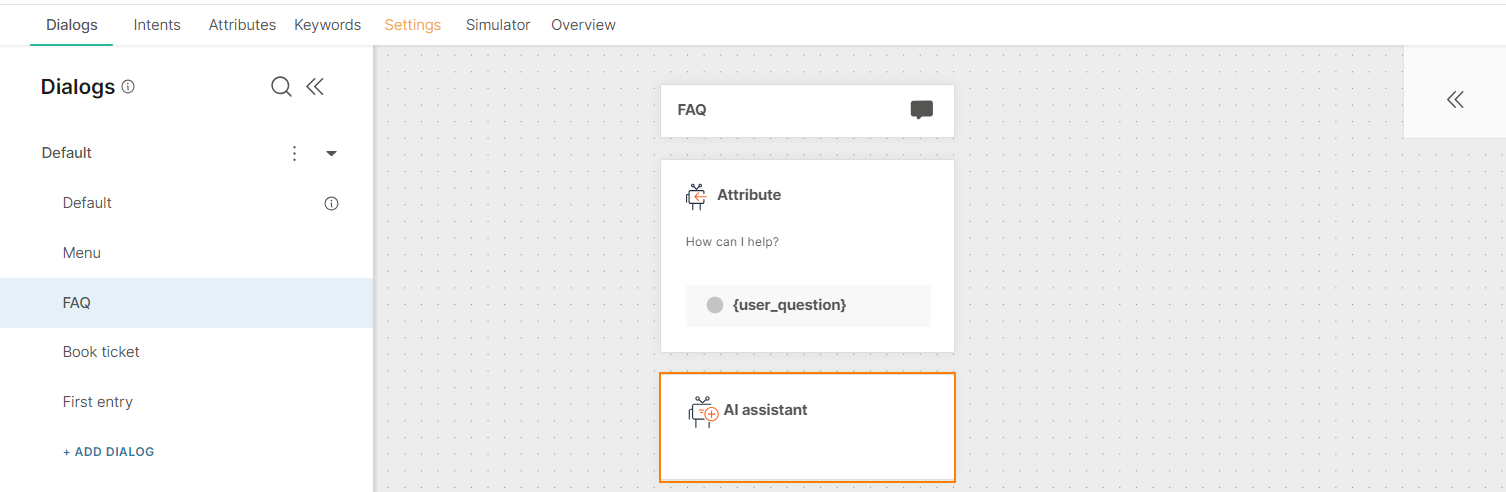Open the Keywords tab
This screenshot has height=492, width=1506.
pyautogui.click(x=327, y=25)
